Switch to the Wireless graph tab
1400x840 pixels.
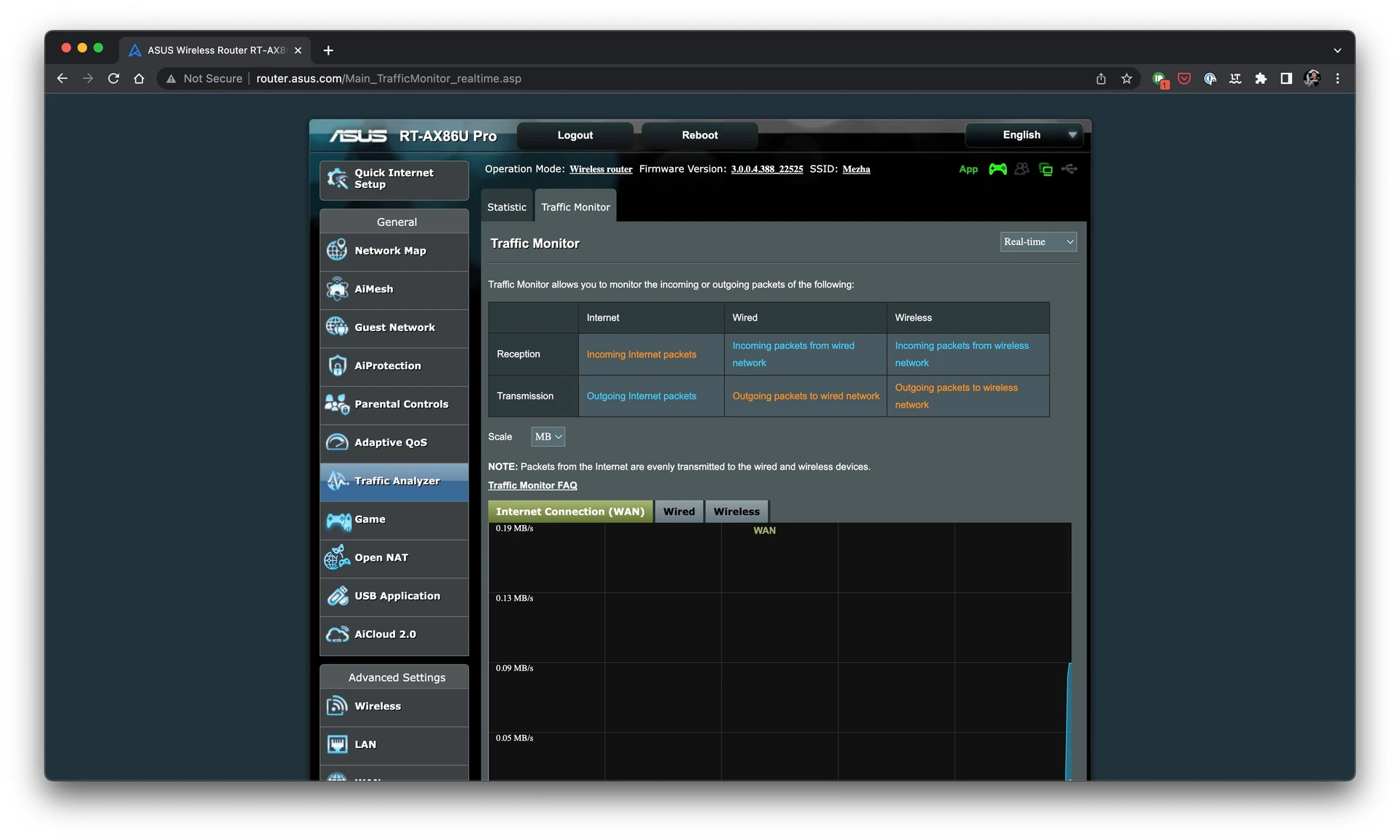point(736,512)
